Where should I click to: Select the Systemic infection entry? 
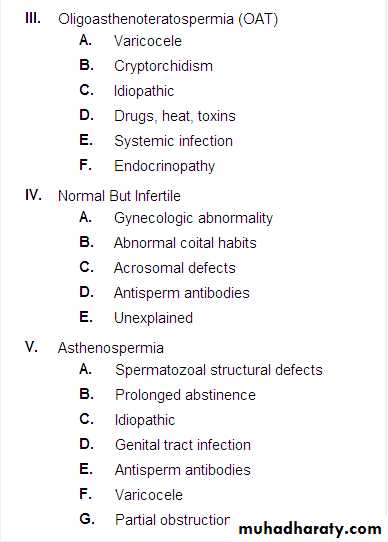pyautogui.click(x=173, y=141)
